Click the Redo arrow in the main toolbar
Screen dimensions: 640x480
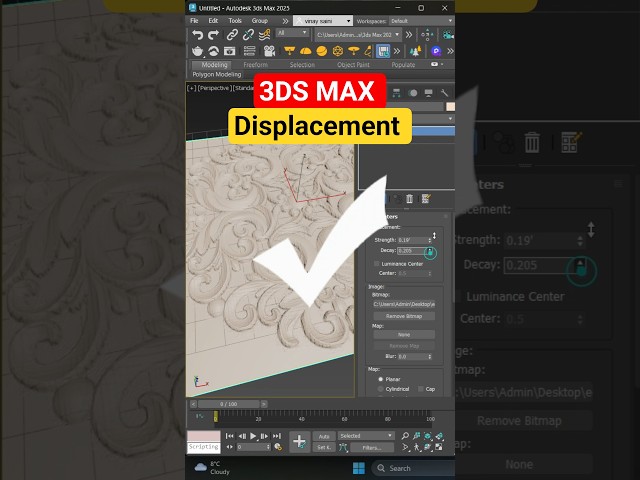(213, 35)
